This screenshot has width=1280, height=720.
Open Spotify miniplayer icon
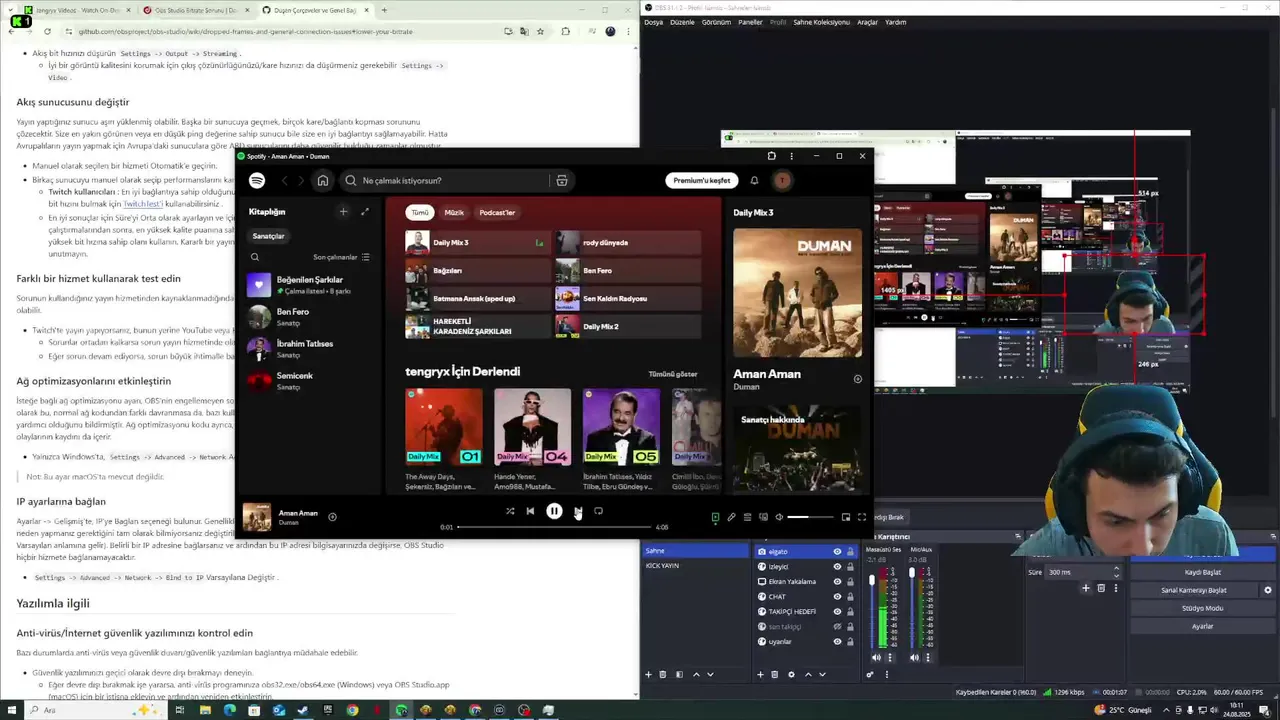[845, 517]
